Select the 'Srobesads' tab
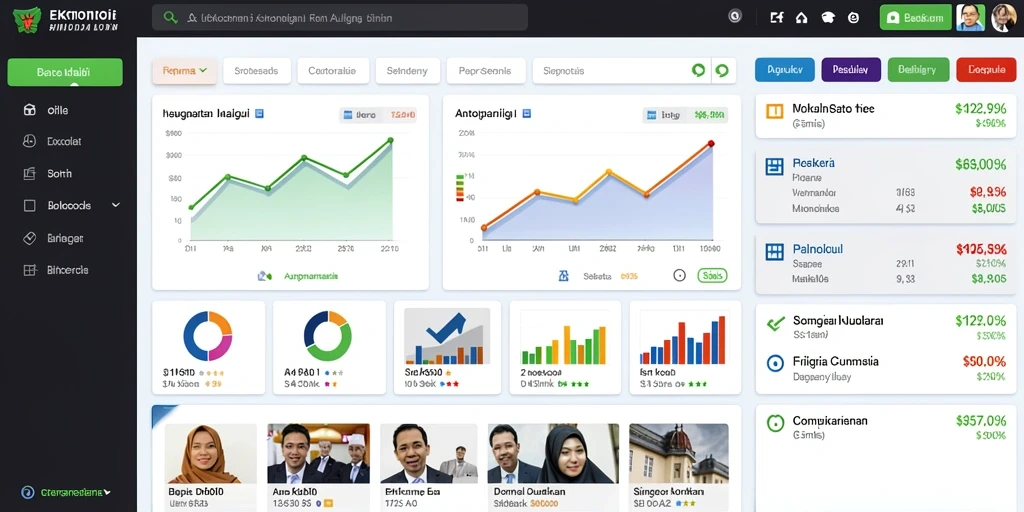Image resolution: width=1024 pixels, height=512 pixels. 257,71
